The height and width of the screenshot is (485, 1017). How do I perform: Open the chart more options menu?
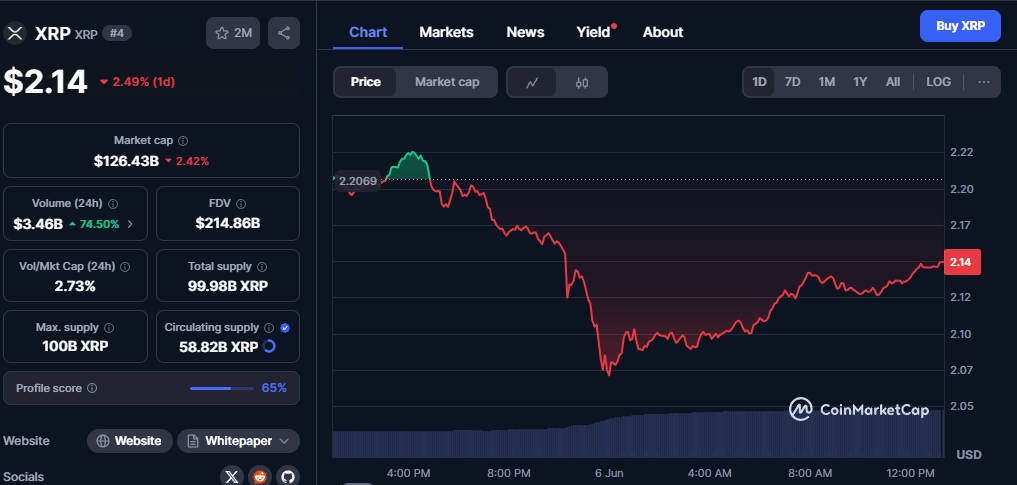[984, 82]
